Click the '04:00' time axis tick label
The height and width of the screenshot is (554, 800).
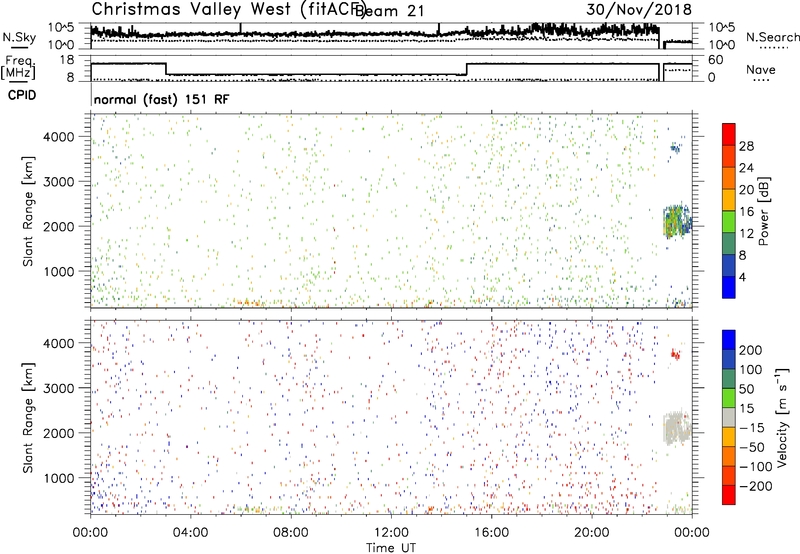(x=190, y=533)
